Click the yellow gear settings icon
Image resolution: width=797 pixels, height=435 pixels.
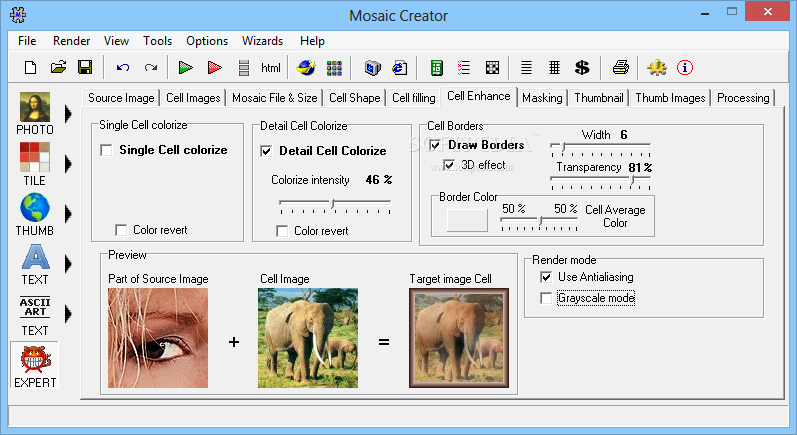tap(657, 68)
